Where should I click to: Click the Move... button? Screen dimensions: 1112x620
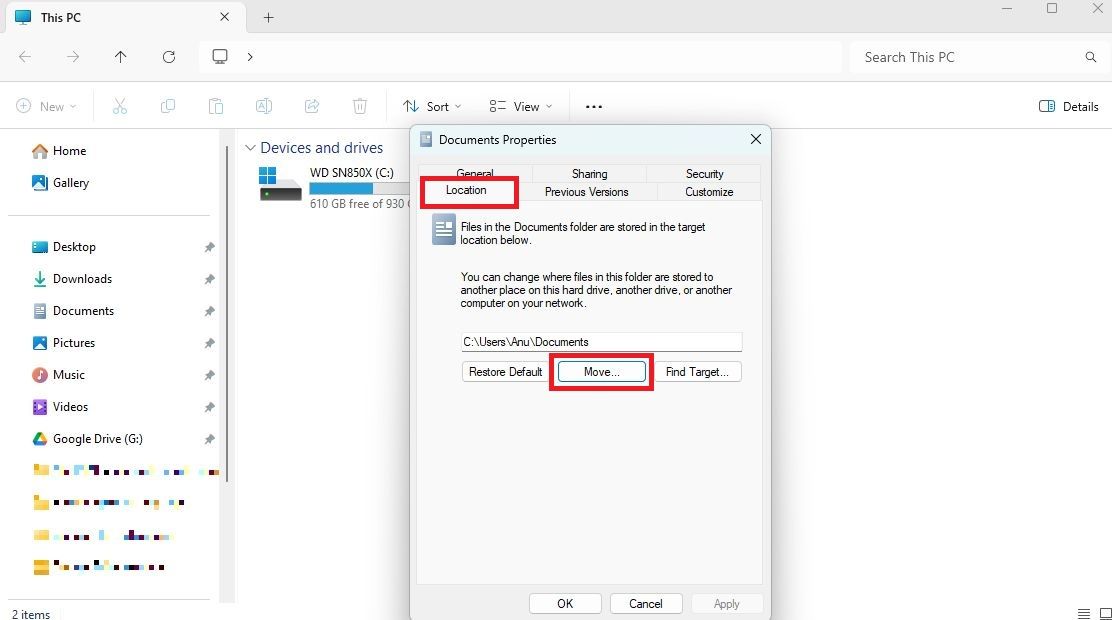(x=601, y=372)
